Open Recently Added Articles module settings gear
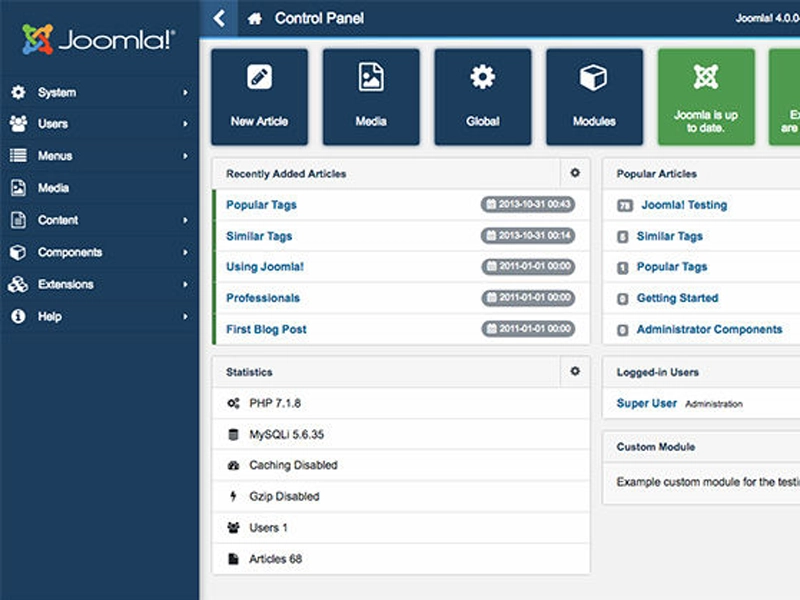Screen dimensions: 800x600 pyautogui.click(x=575, y=173)
